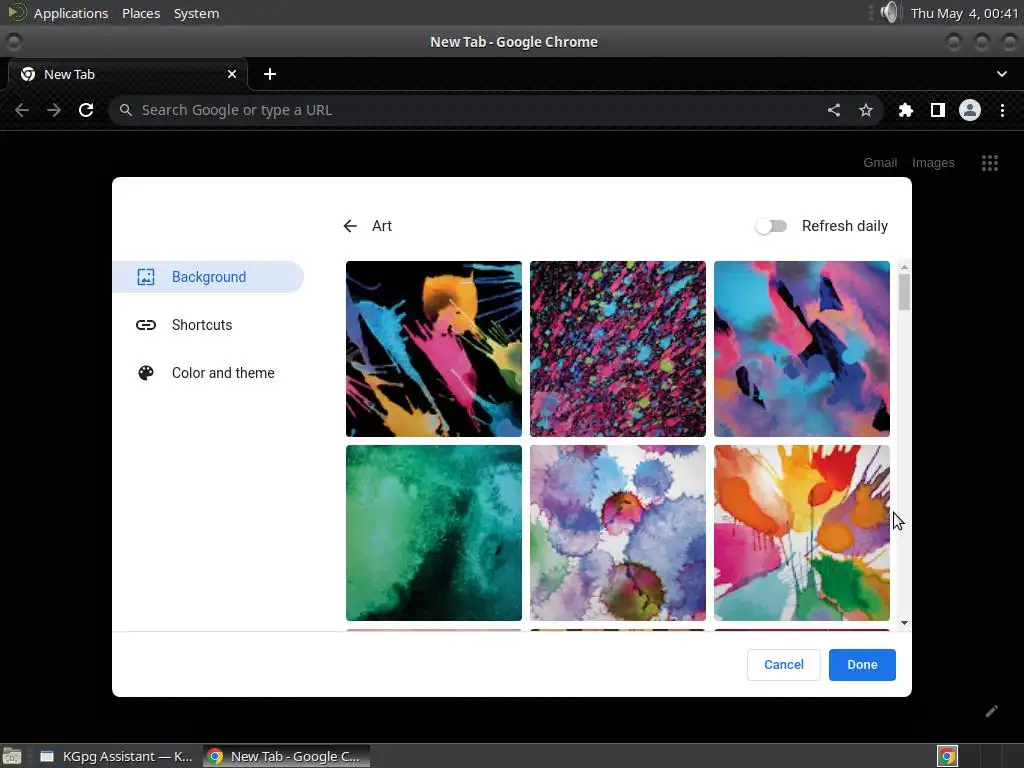
Task: Toggle Refresh daily switch
Action: [771, 226]
